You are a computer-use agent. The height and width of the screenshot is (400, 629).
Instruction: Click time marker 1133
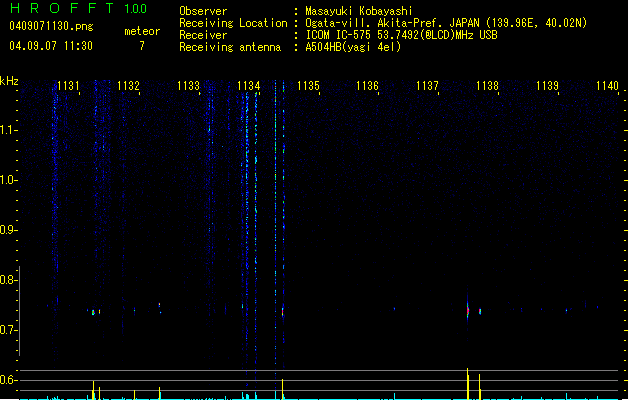tap(188, 86)
